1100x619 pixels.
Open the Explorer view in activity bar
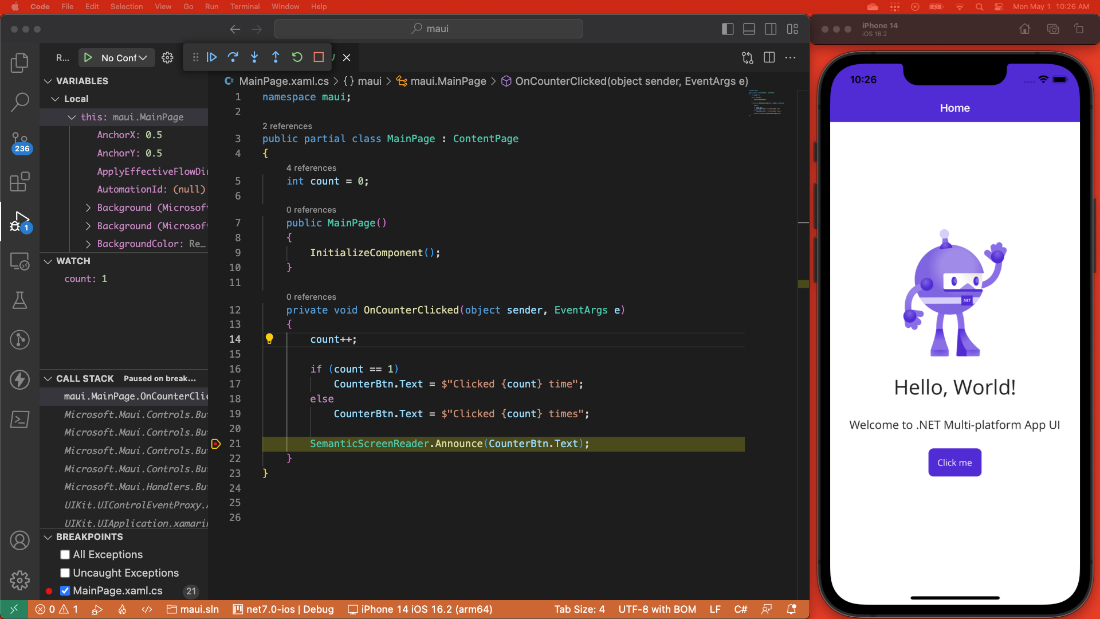coord(20,63)
